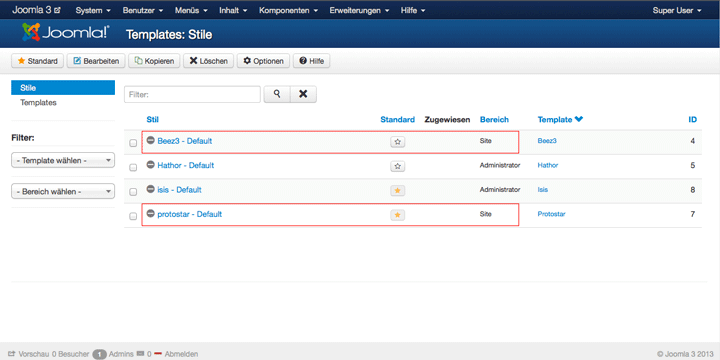Click the Standard toolbar button
This screenshot has width=720, height=360.
[x=38, y=61]
